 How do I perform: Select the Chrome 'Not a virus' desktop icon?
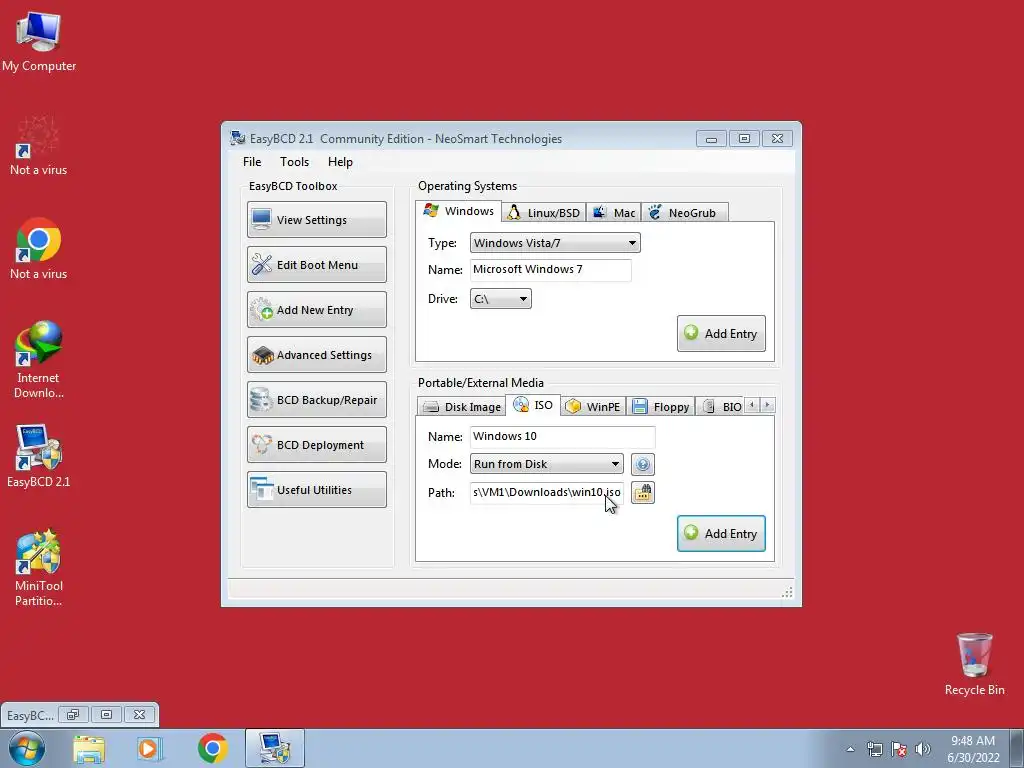[x=39, y=249]
